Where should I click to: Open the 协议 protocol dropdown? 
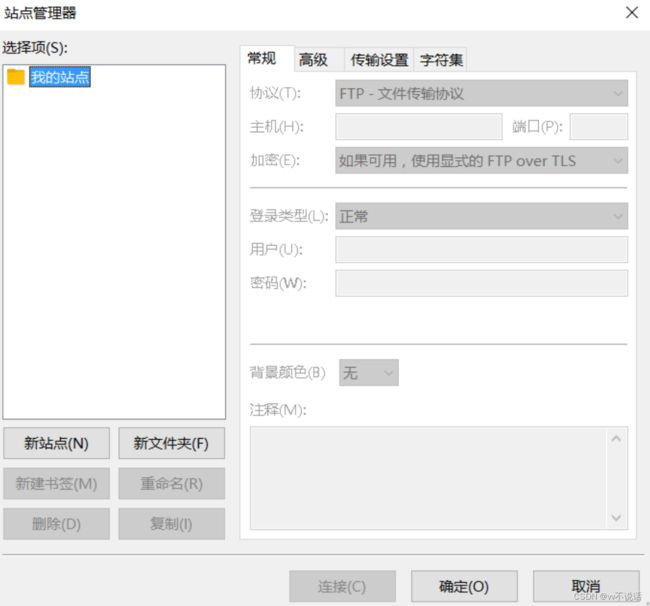(x=481, y=93)
